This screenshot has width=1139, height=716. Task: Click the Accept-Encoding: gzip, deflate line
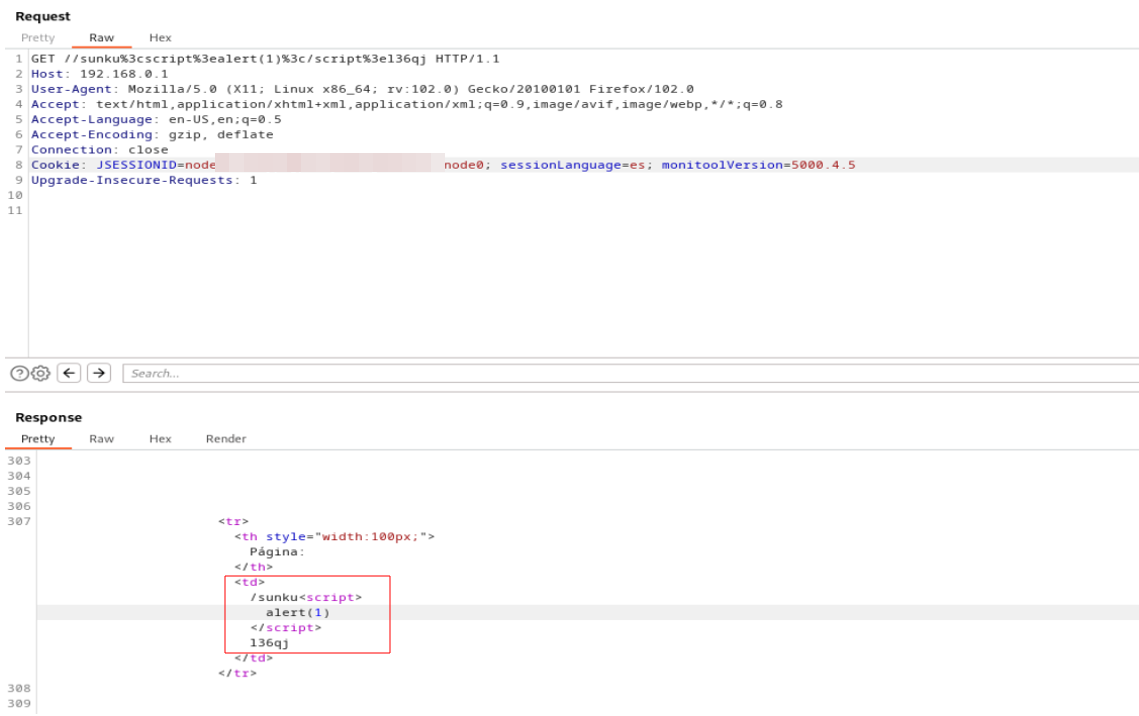(153, 135)
